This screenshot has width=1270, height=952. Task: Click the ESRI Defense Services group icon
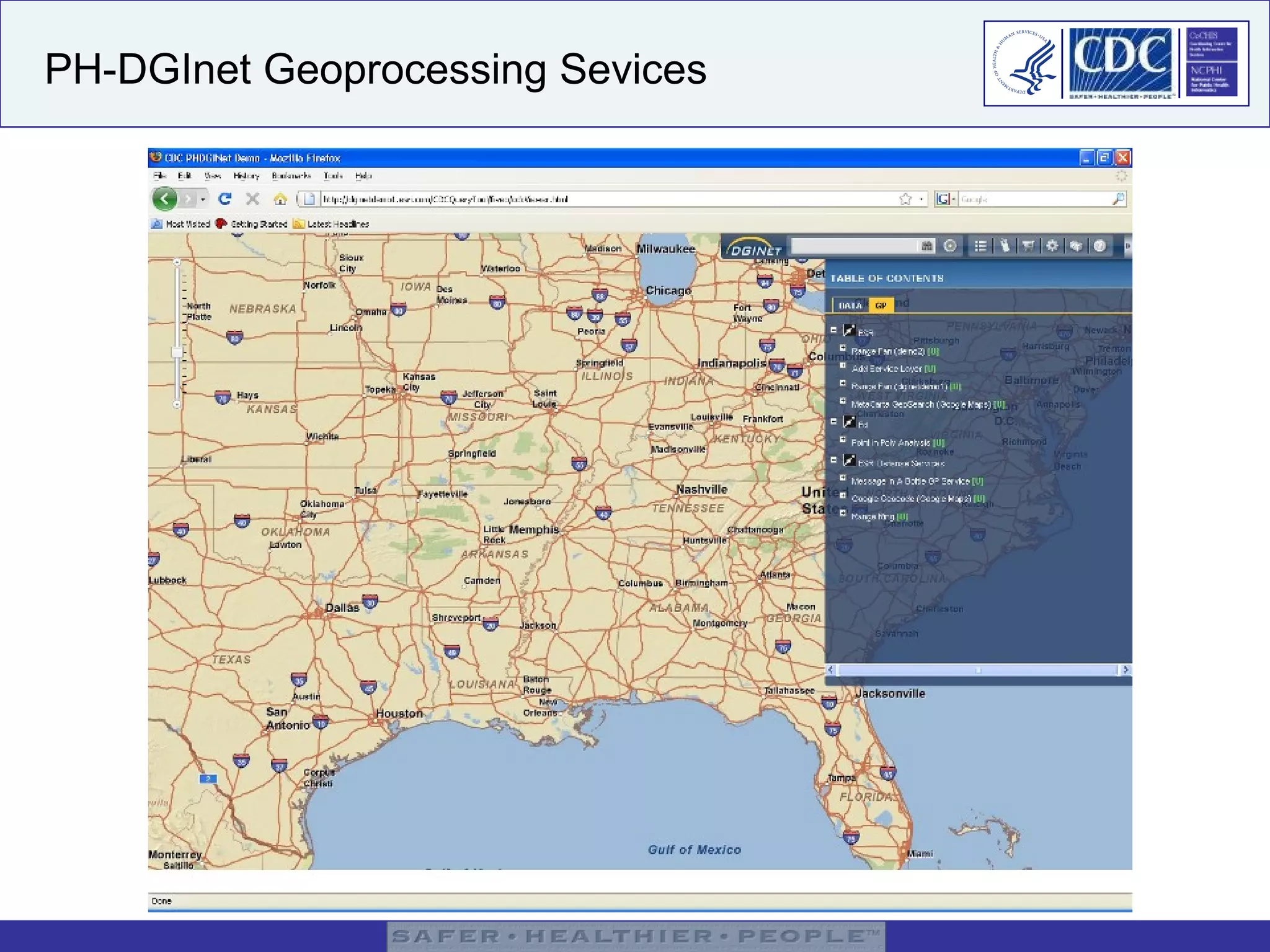850,461
